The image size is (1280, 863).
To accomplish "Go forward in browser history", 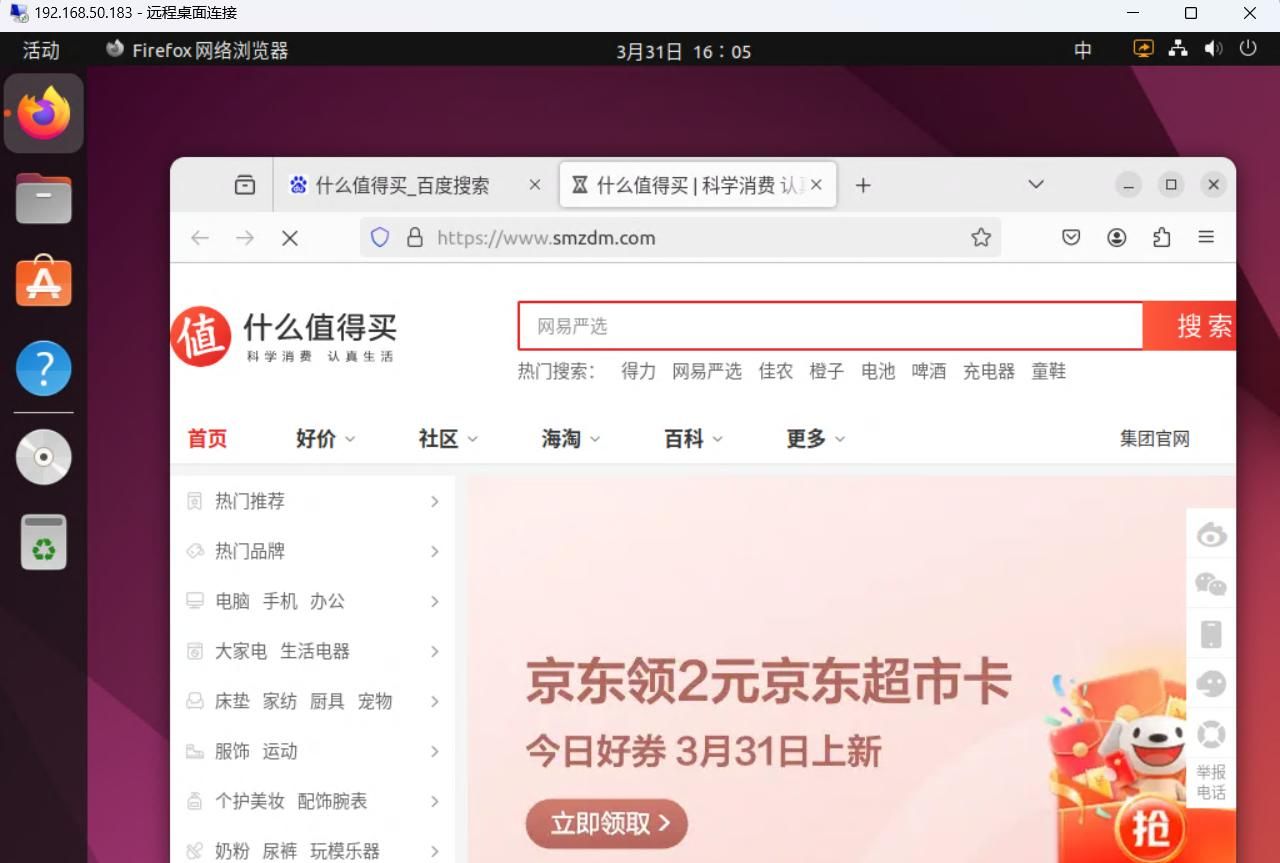I will coord(245,238).
